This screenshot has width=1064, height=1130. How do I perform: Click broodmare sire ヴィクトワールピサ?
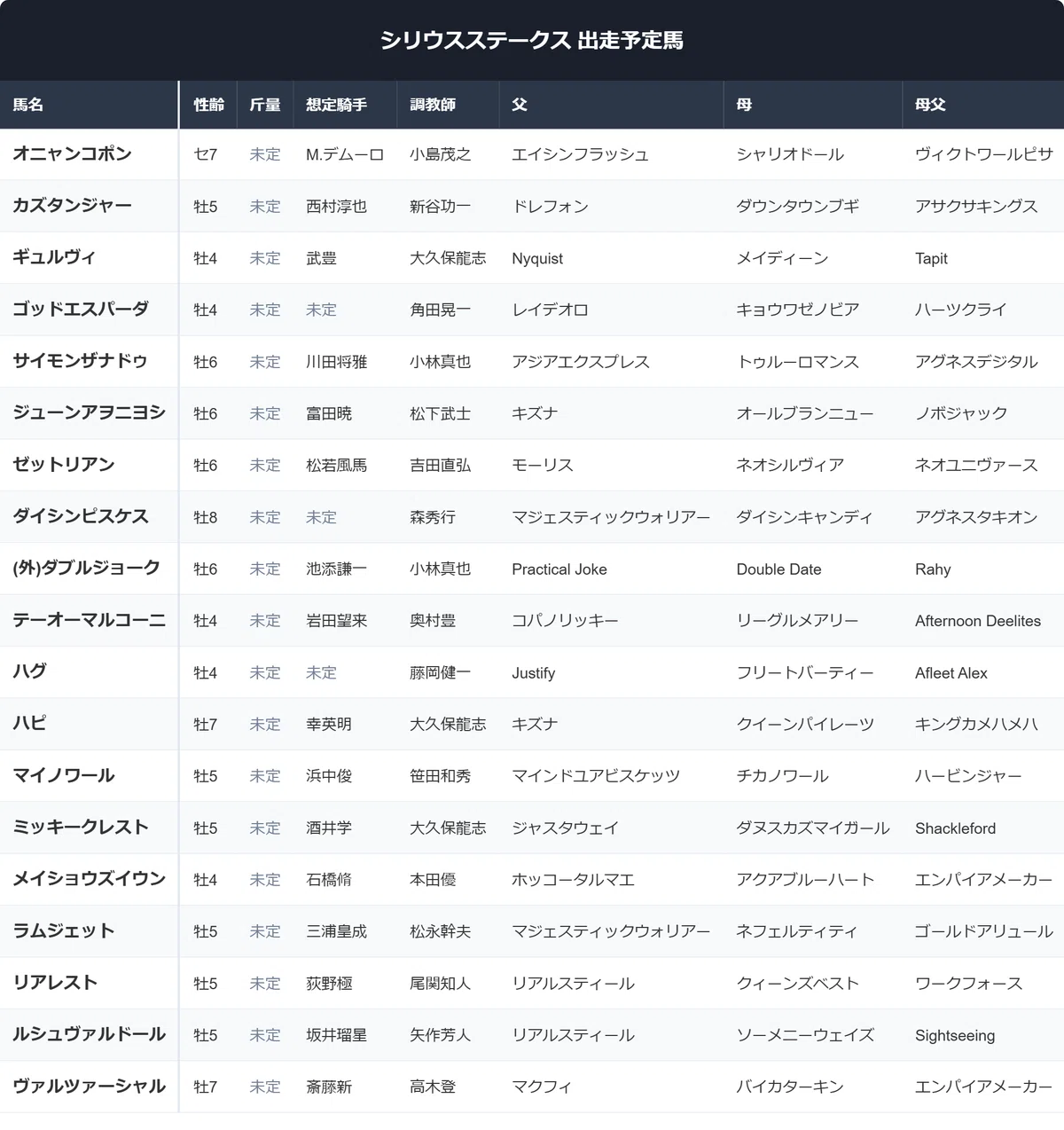984,154
